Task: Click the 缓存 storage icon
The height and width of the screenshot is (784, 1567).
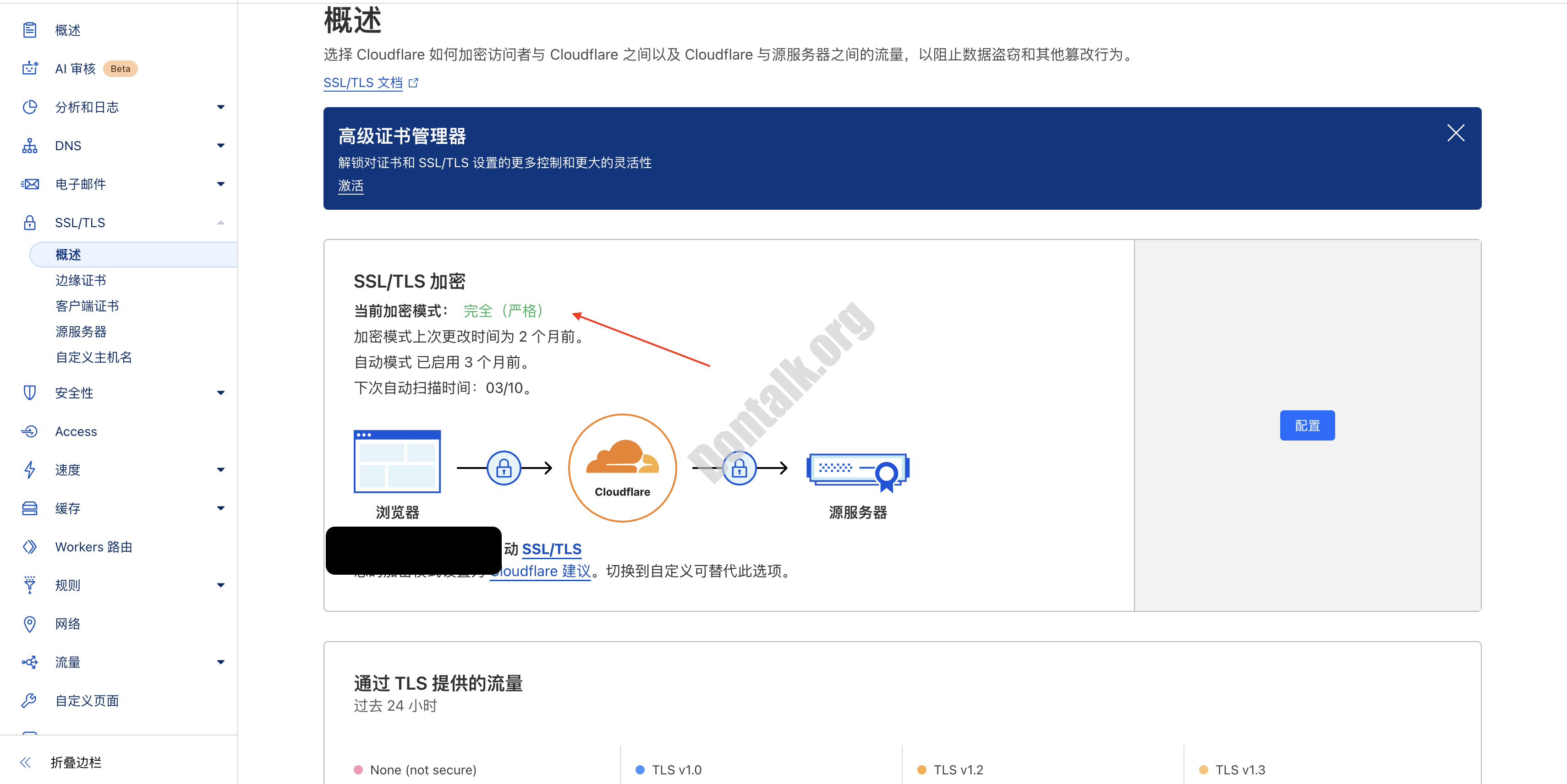Action: (x=30, y=509)
